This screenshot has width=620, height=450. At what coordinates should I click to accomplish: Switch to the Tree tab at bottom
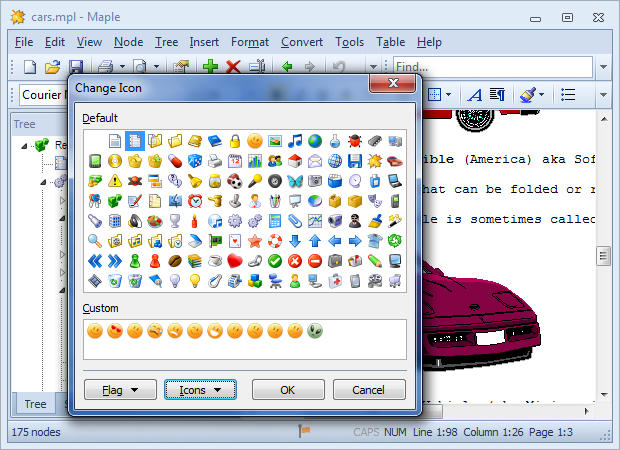pos(35,404)
